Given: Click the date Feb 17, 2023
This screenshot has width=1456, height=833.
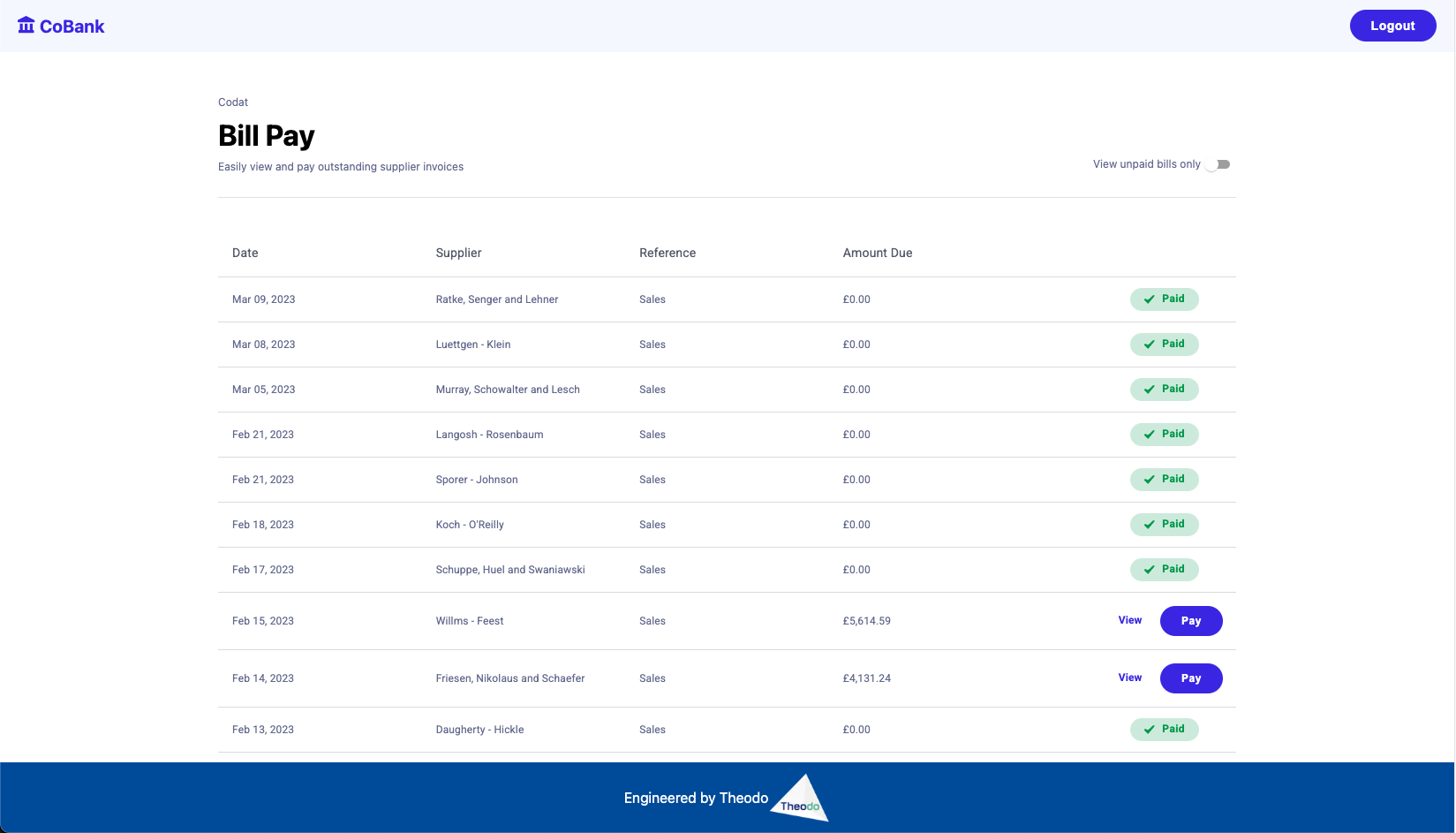Looking at the screenshot, I should coord(263,570).
